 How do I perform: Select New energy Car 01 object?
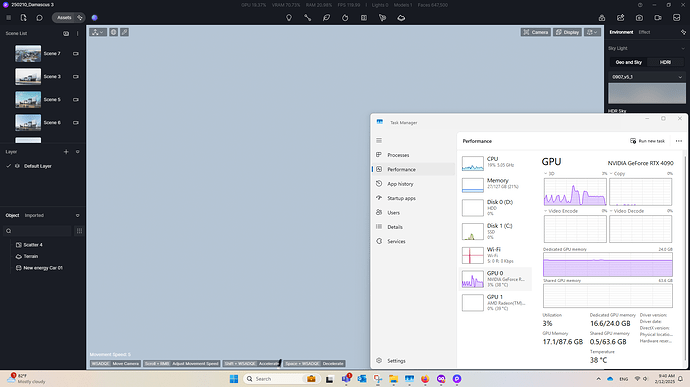click(x=42, y=268)
